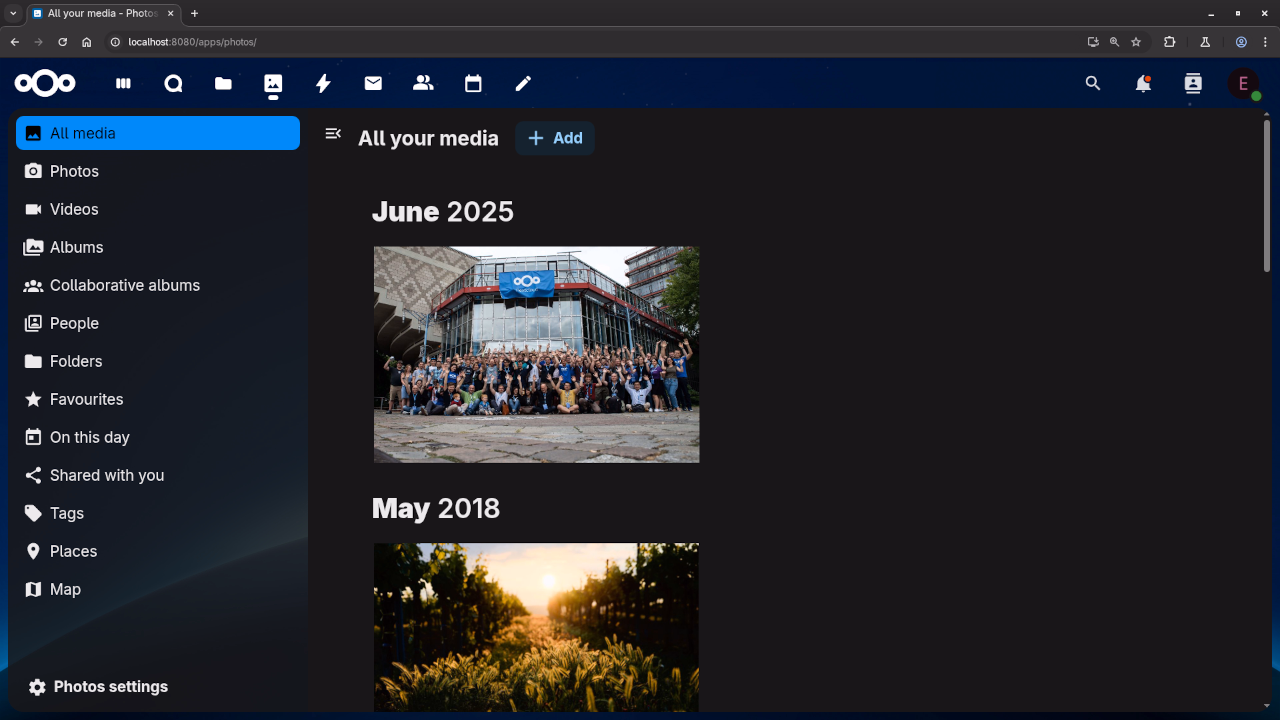Open the Talk app icon

pos(173,84)
